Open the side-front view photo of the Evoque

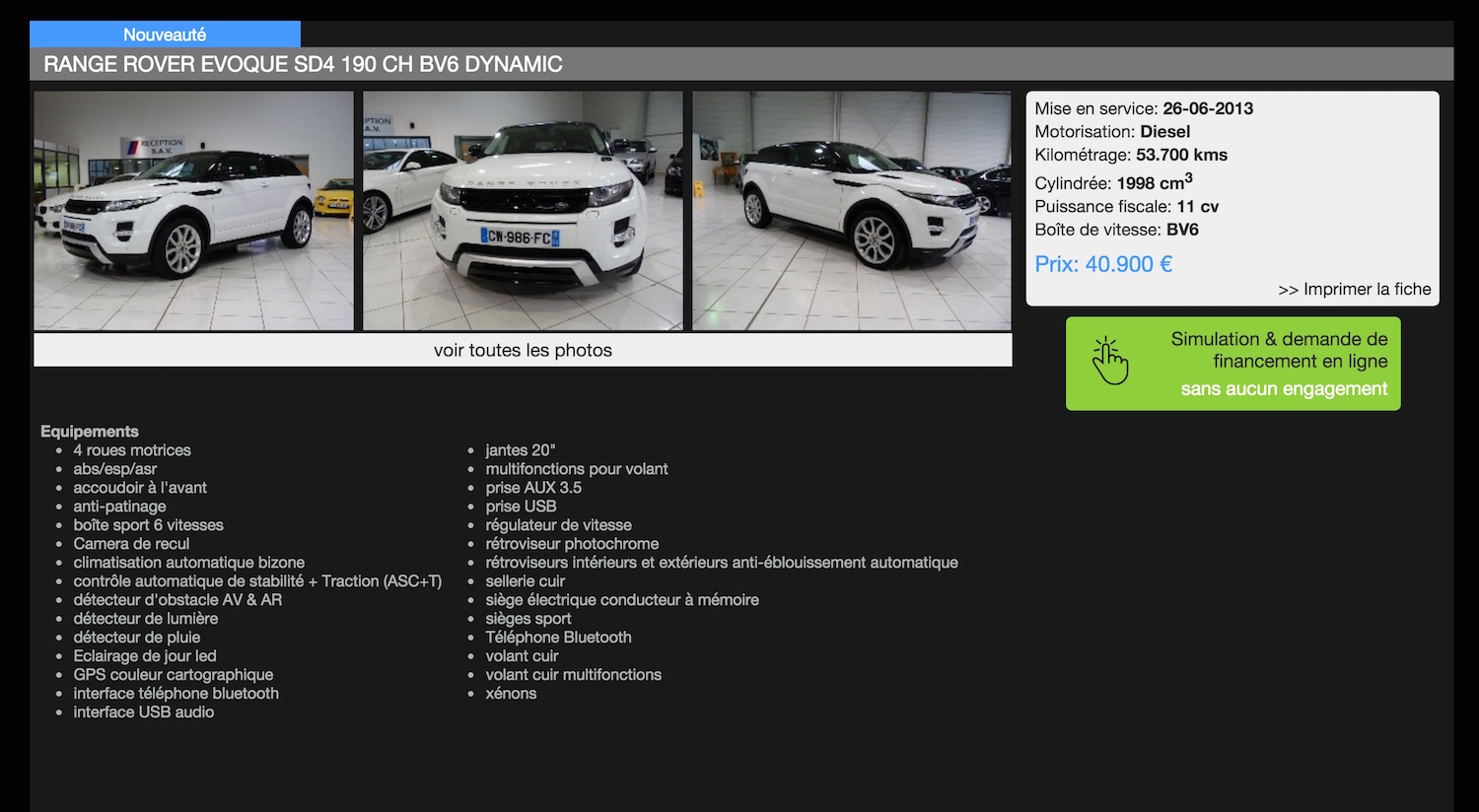[193, 211]
